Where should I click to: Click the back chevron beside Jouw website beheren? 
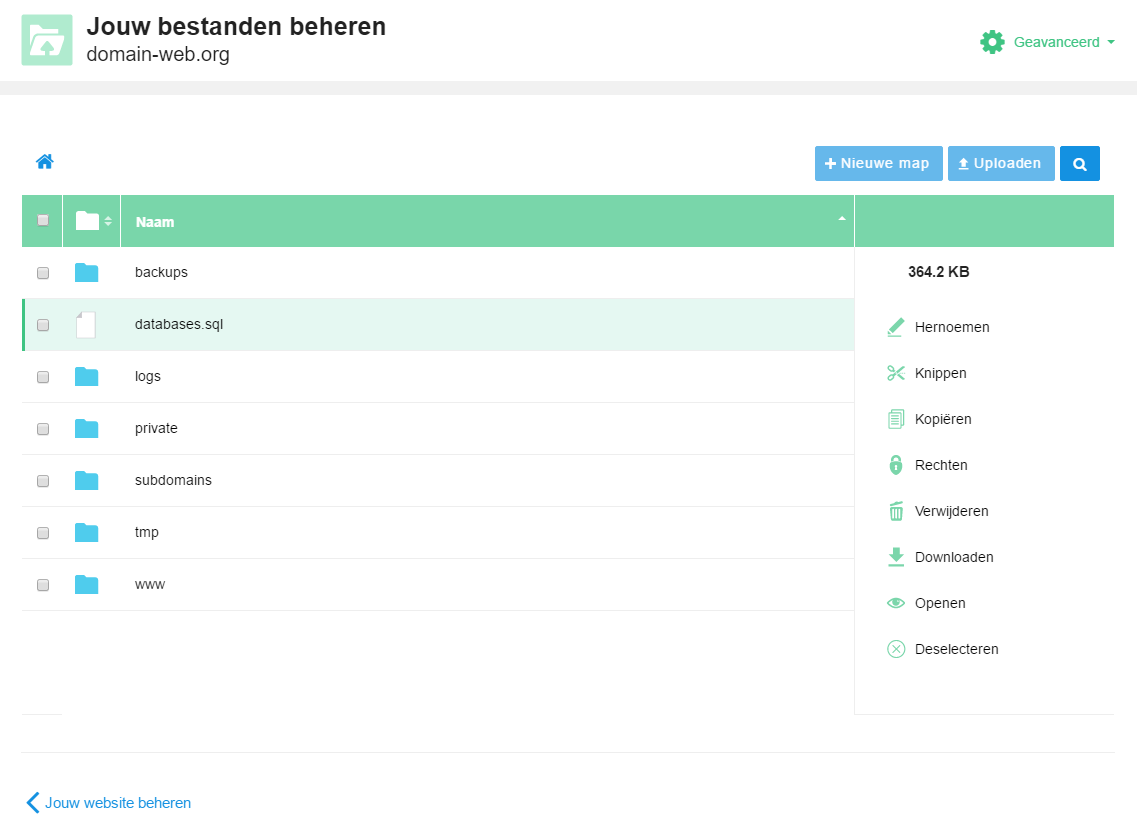pos(33,803)
